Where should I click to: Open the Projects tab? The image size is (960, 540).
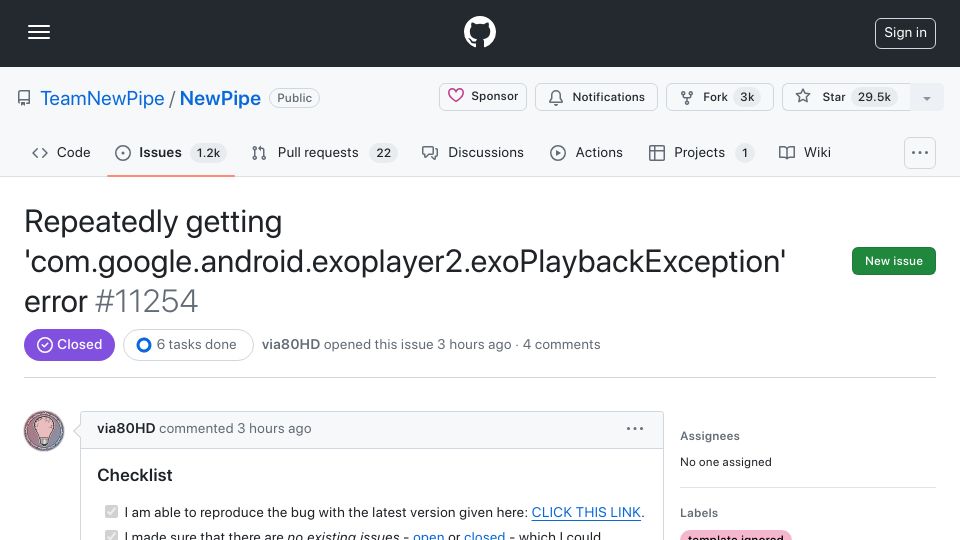coord(701,152)
